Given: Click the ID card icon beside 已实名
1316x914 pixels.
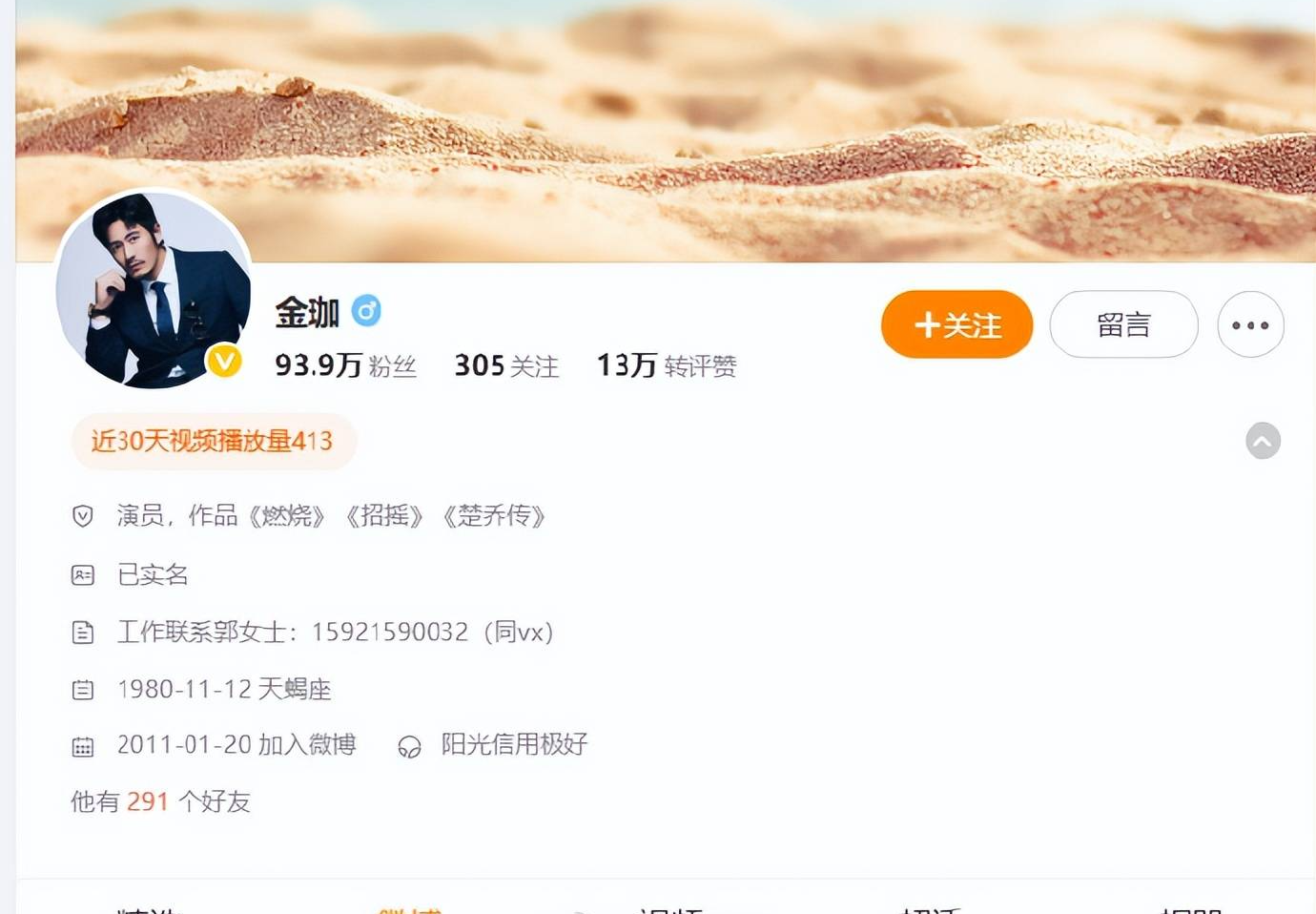Looking at the screenshot, I should (83, 575).
